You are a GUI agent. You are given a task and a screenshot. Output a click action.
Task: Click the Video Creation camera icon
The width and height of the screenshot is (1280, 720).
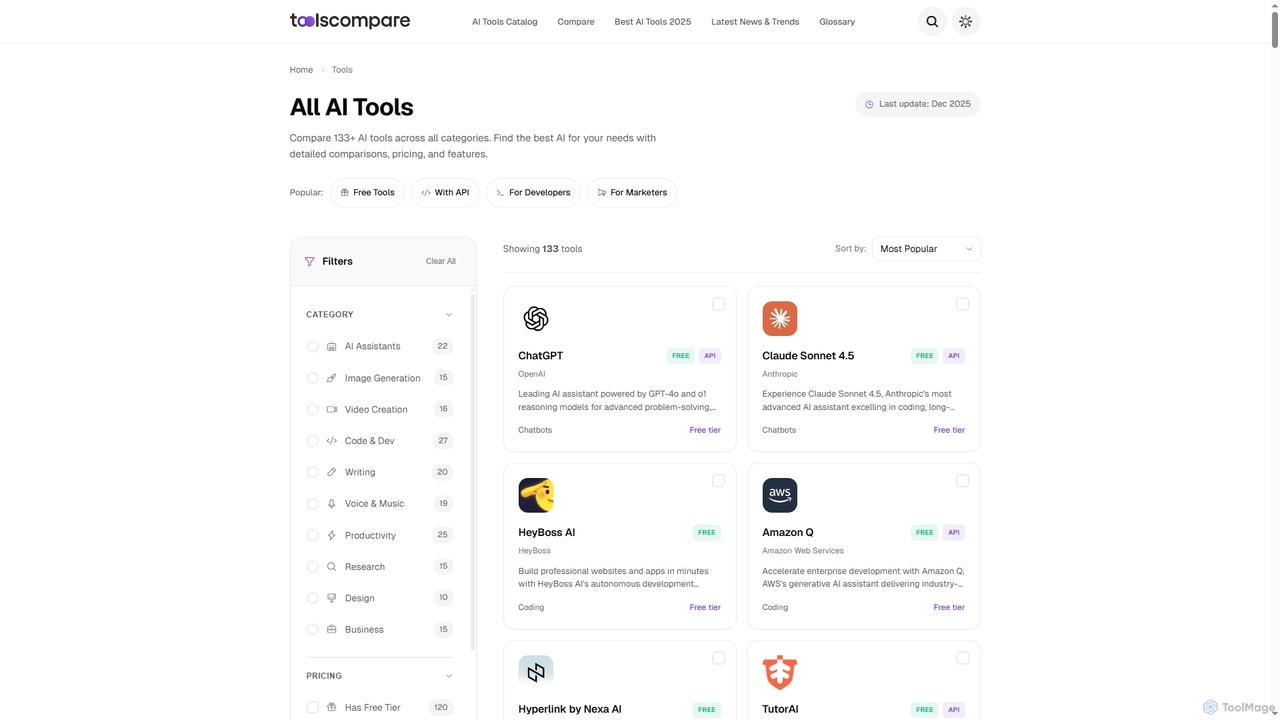332,409
